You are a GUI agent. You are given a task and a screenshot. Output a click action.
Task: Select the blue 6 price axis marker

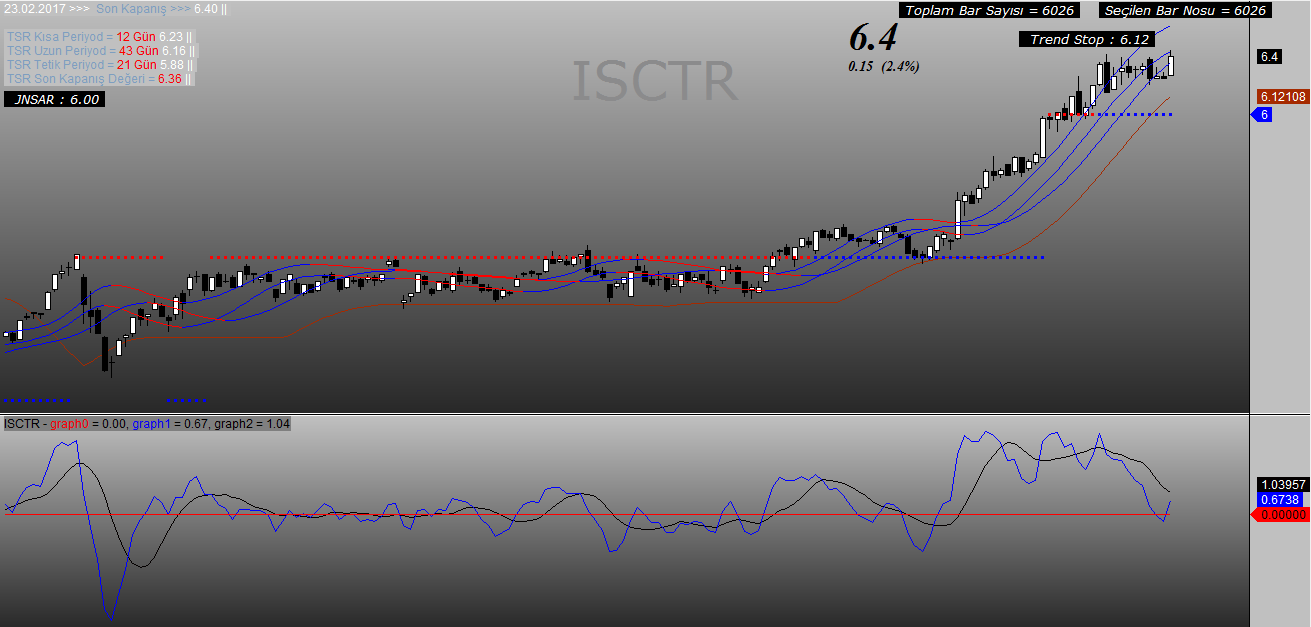click(x=1262, y=115)
